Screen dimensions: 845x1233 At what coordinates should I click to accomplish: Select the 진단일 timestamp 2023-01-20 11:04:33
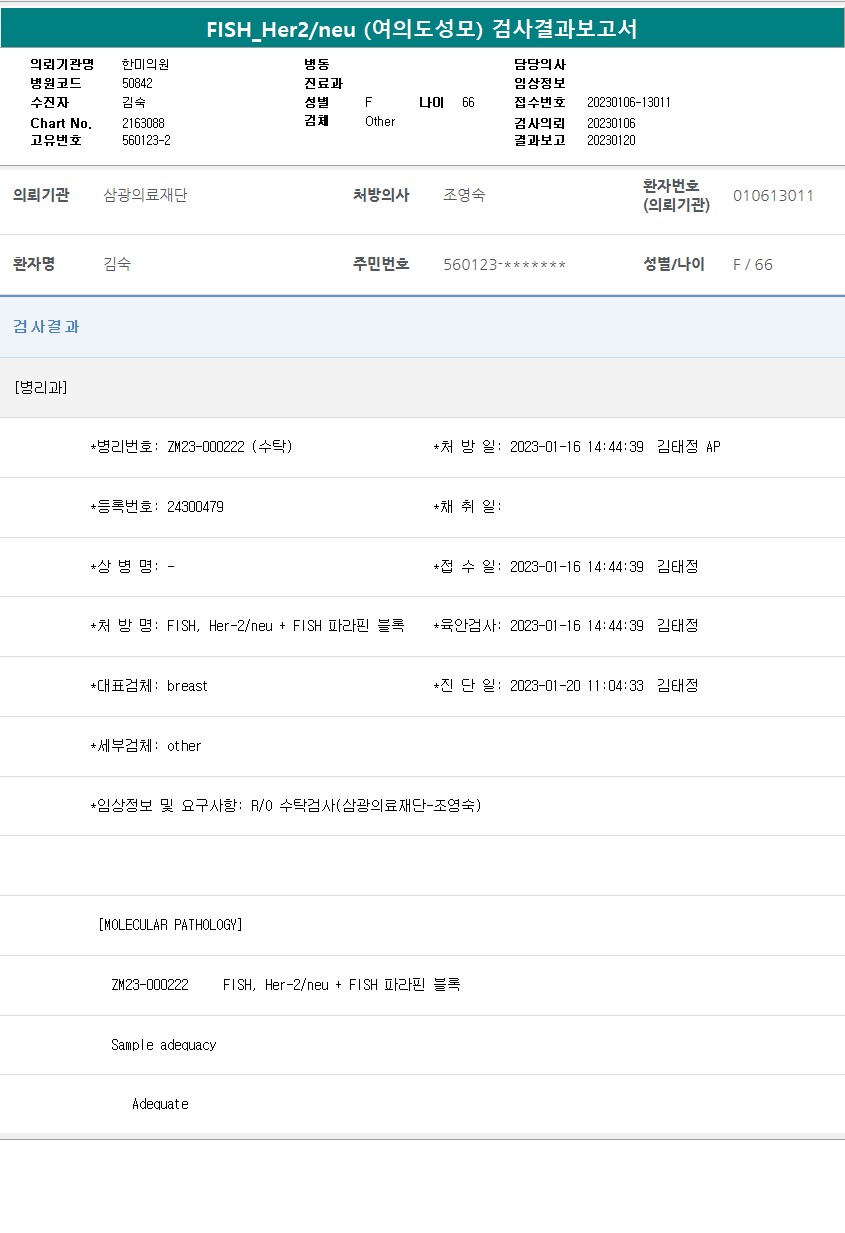pos(576,686)
